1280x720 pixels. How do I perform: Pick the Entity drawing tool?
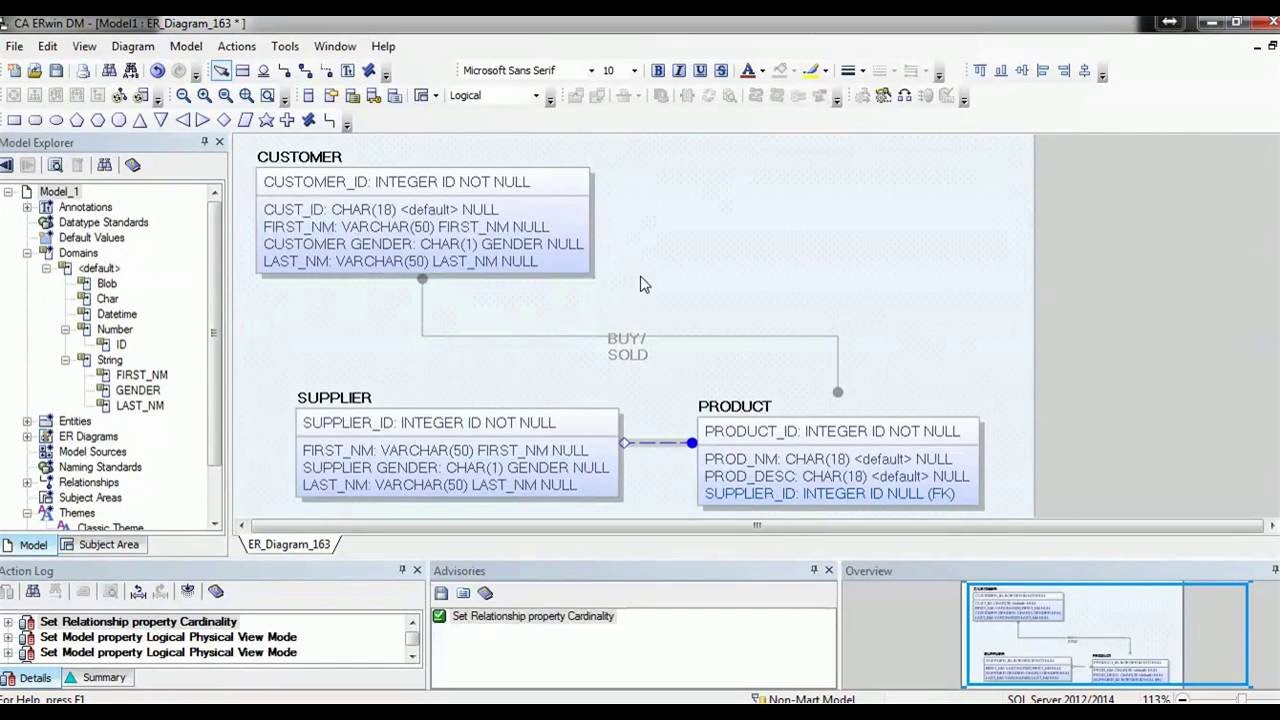[x=243, y=71]
